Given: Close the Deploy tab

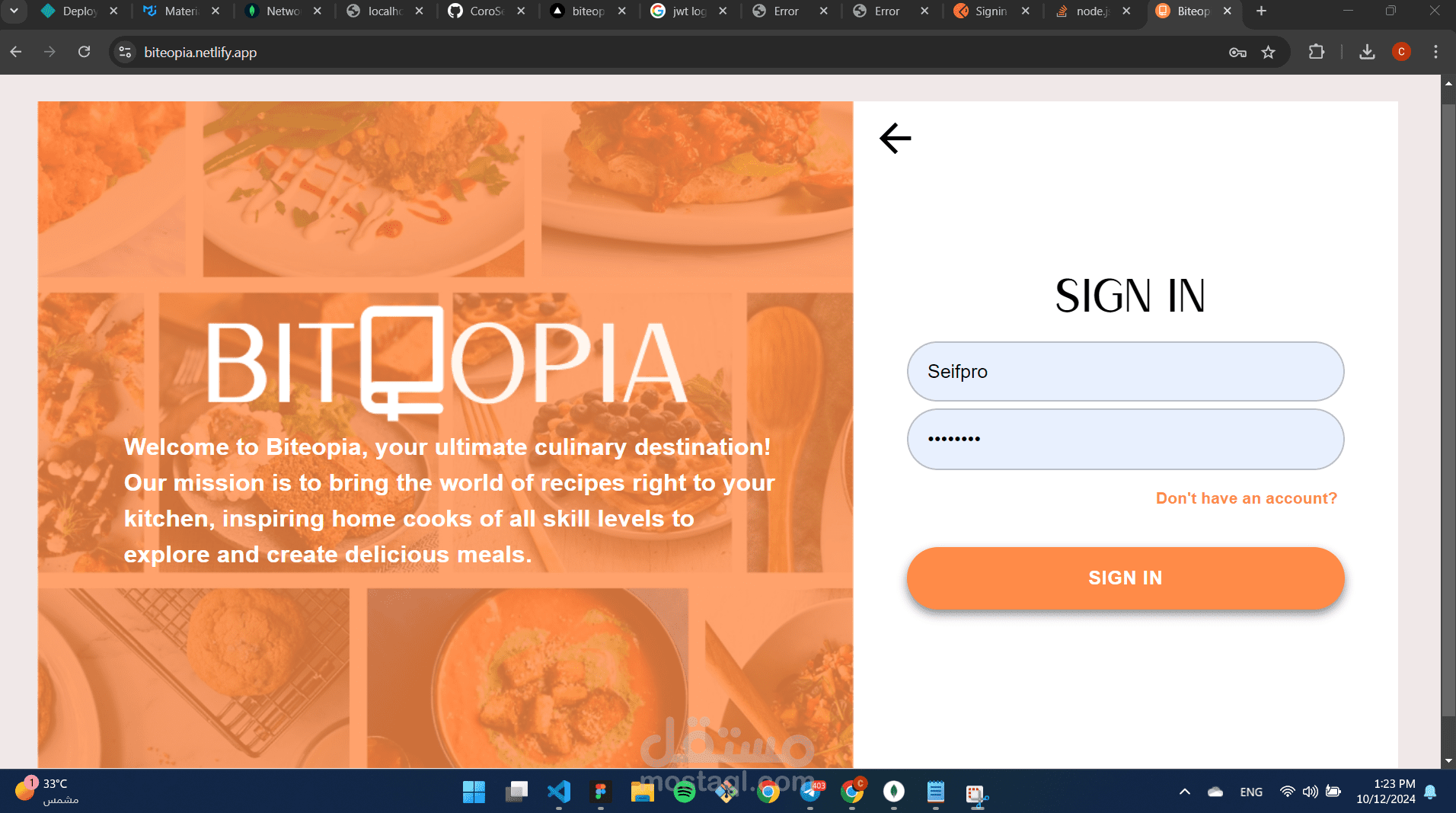Looking at the screenshot, I should (x=113, y=11).
